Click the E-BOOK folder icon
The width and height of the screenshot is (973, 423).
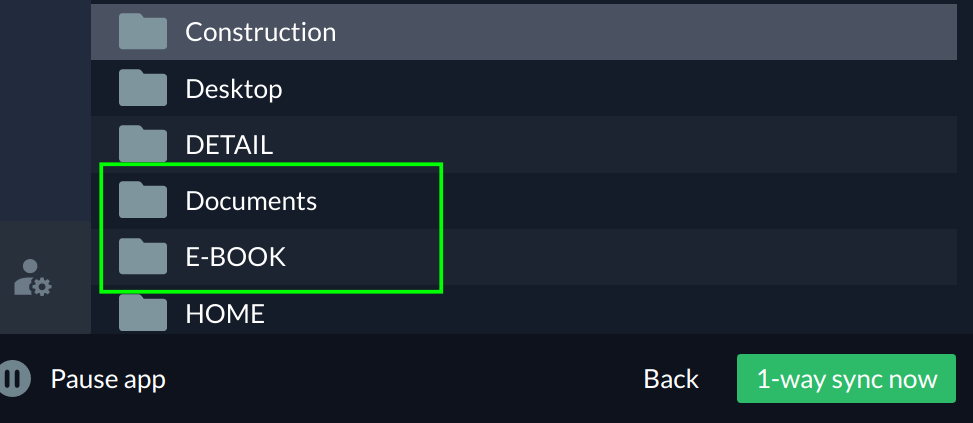click(142, 257)
